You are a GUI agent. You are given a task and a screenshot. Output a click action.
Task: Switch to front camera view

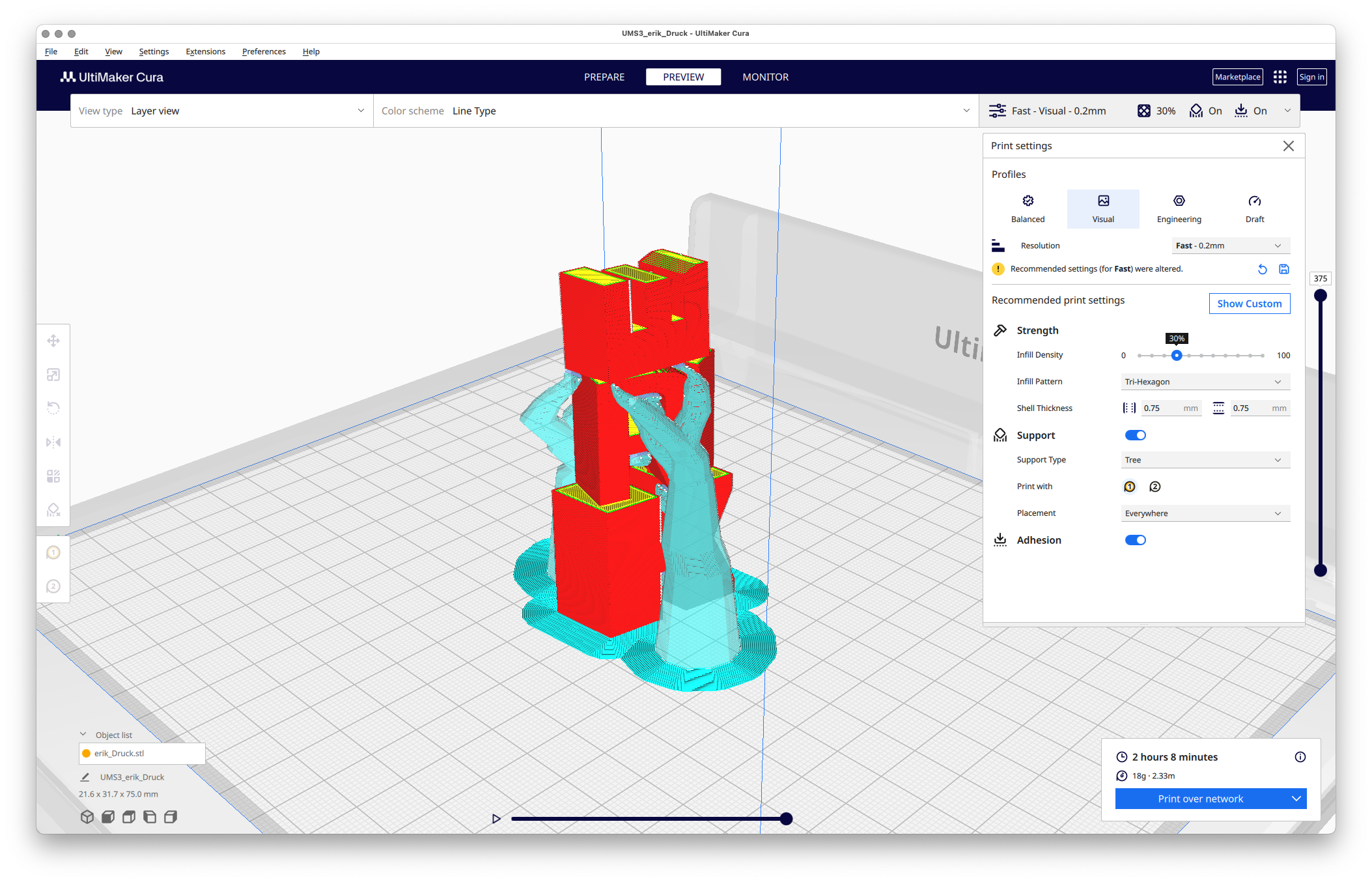tap(108, 817)
